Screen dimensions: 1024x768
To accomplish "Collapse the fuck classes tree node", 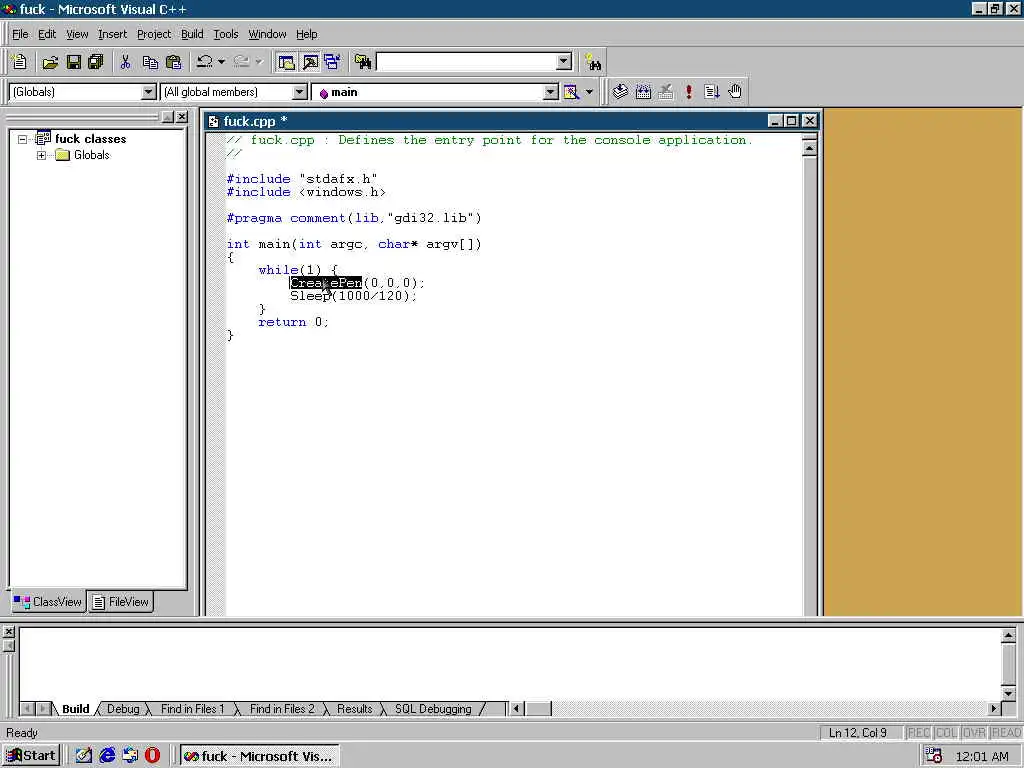I will point(22,139).
